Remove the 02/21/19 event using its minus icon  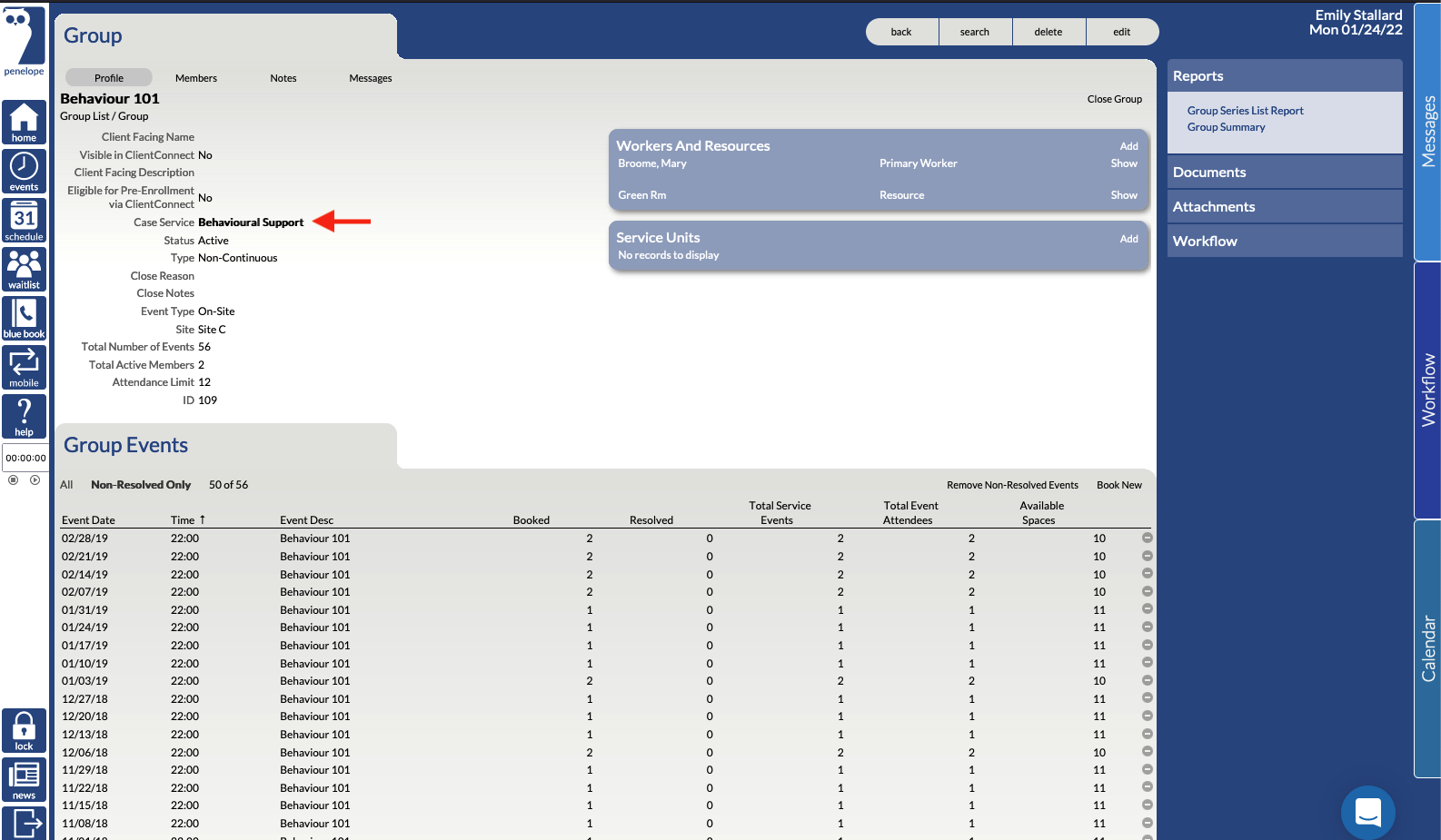[x=1148, y=556]
